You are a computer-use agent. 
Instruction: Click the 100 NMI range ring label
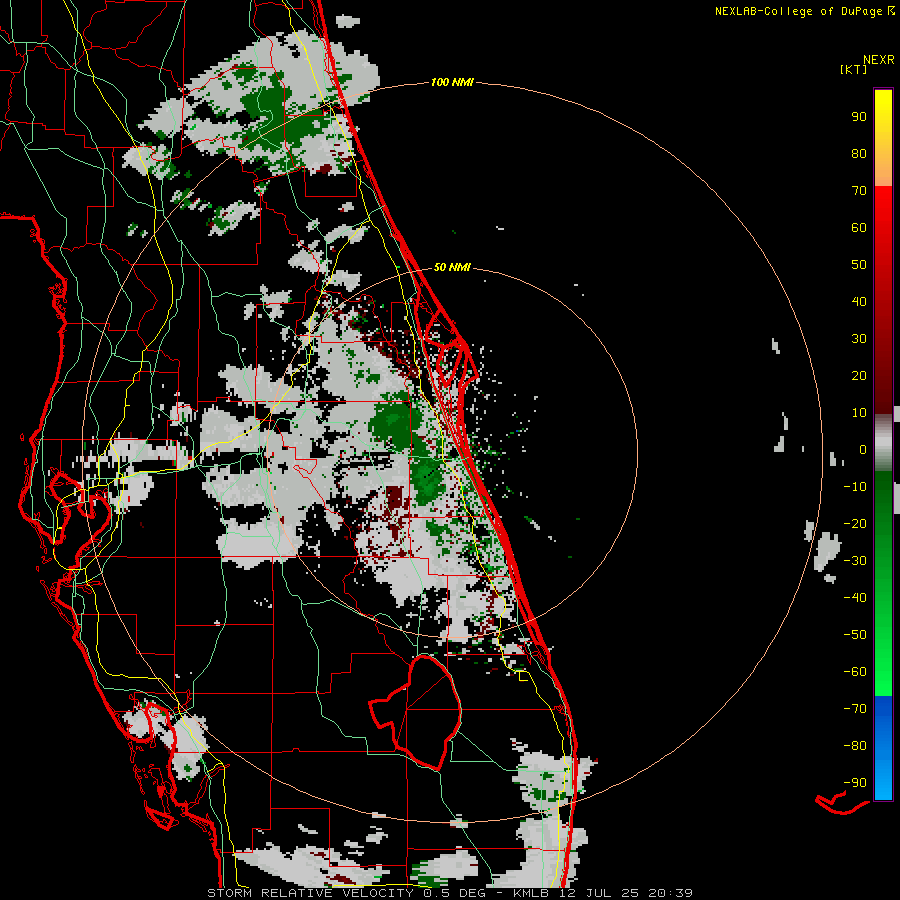coord(452,83)
